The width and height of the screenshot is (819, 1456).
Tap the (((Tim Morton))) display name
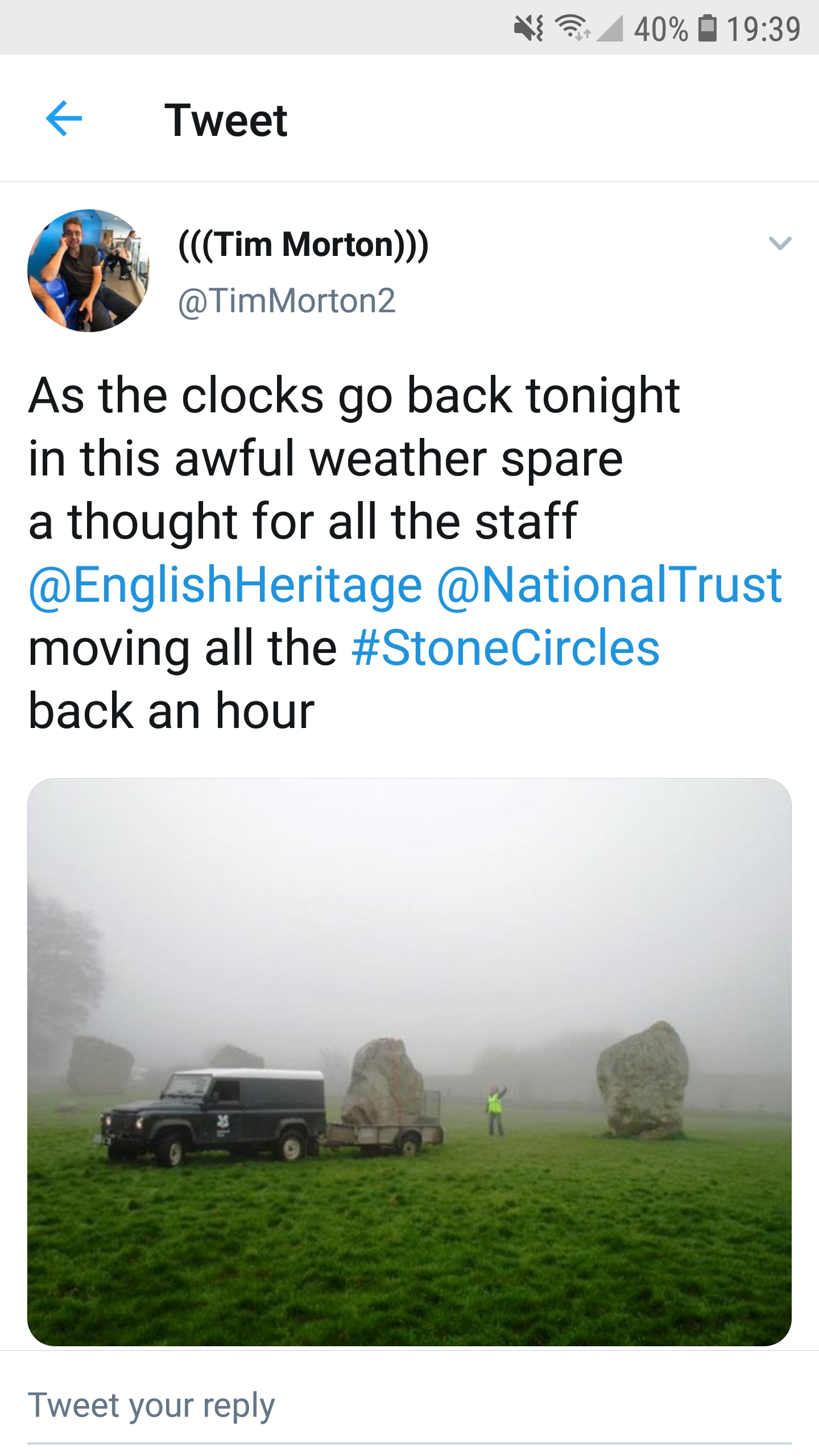(x=304, y=245)
